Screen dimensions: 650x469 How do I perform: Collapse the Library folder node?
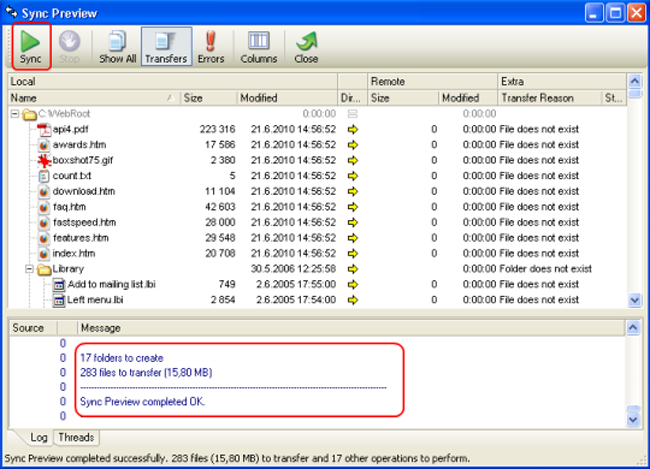(x=29, y=269)
